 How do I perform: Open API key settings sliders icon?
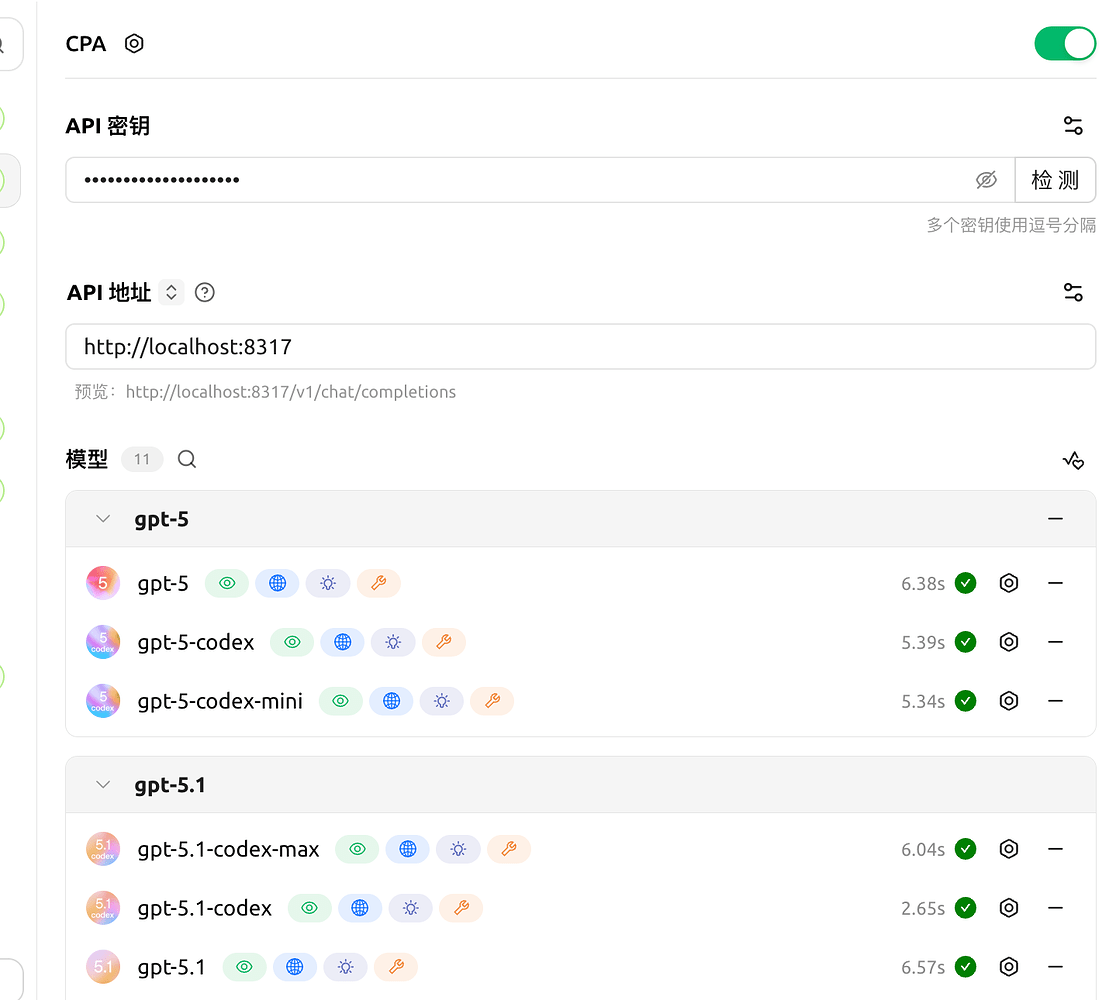click(1073, 126)
